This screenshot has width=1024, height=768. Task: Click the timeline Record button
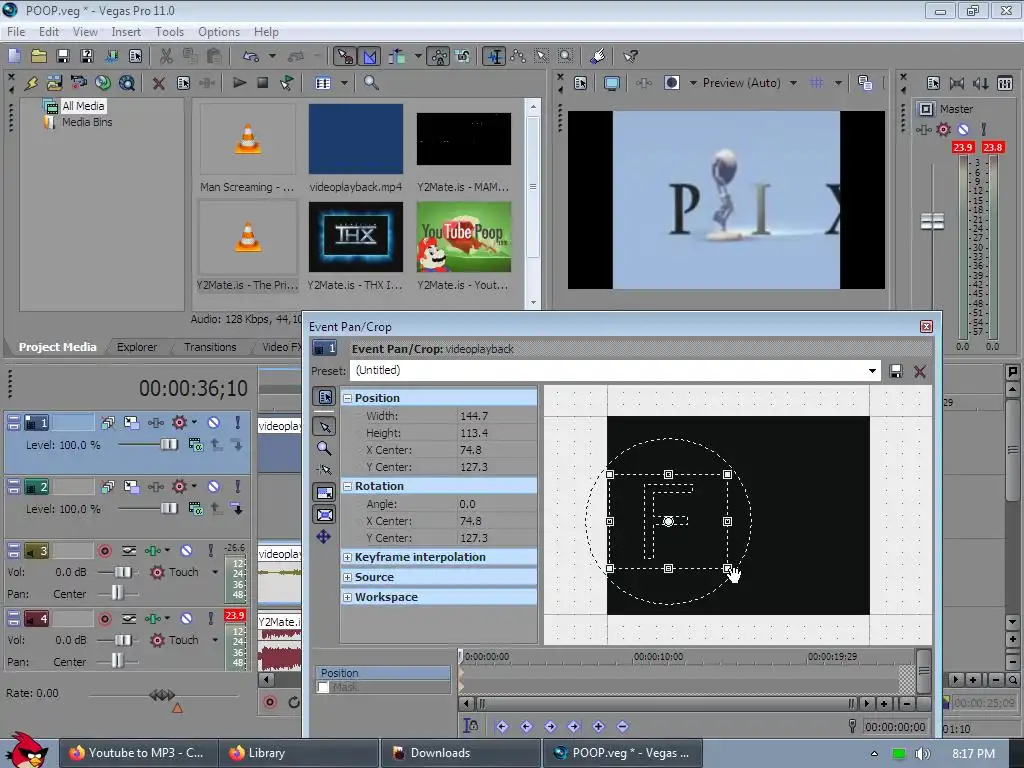pos(270,702)
